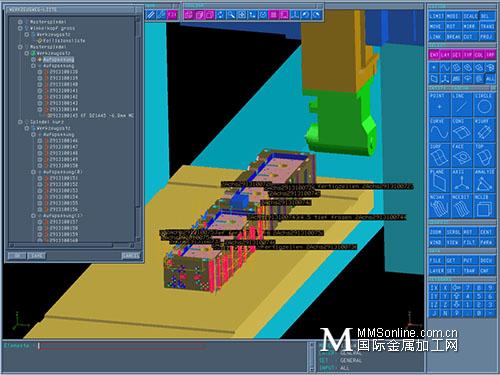500x375 pixels.
Task: Select the AXIS creation tool
Action: (462, 181)
